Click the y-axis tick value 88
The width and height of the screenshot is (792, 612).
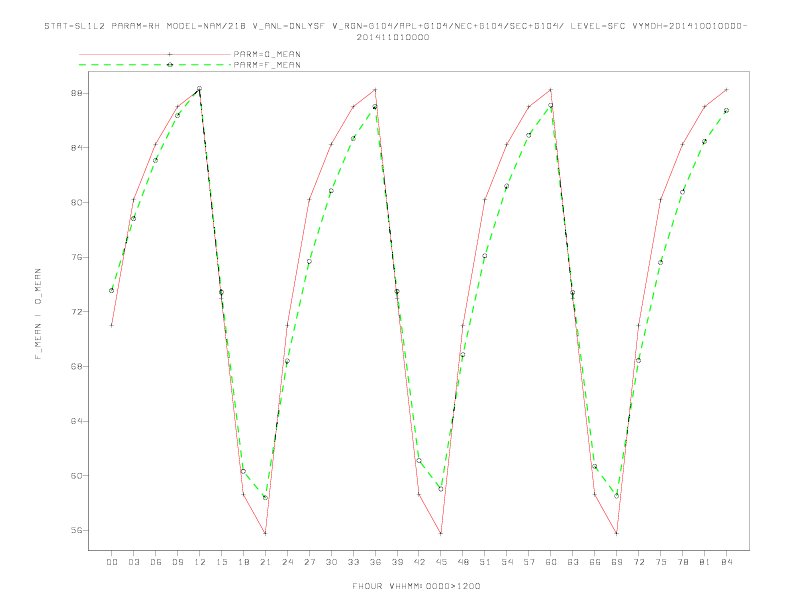click(x=76, y=93)
